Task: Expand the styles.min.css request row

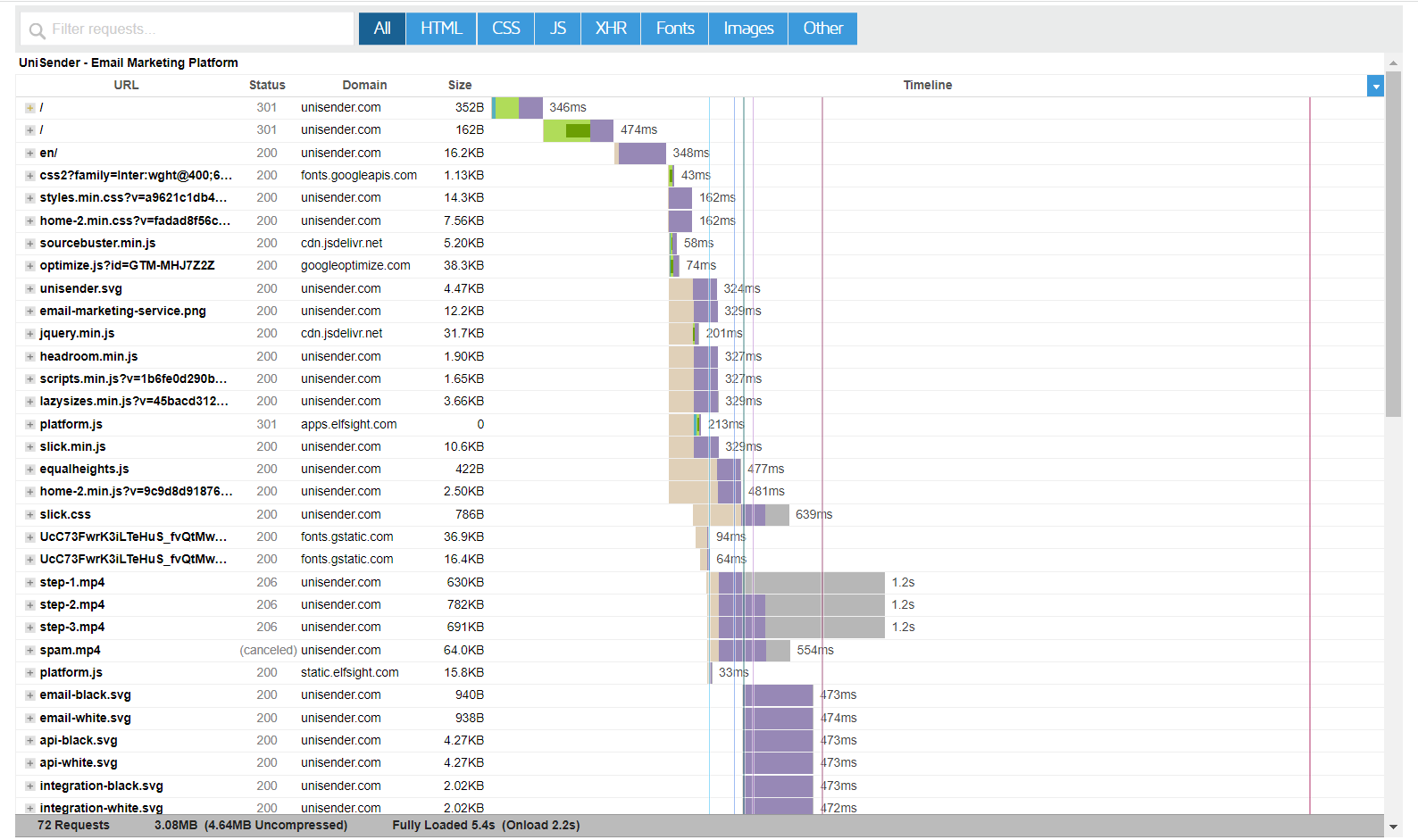Action: [x=30, y=198]
